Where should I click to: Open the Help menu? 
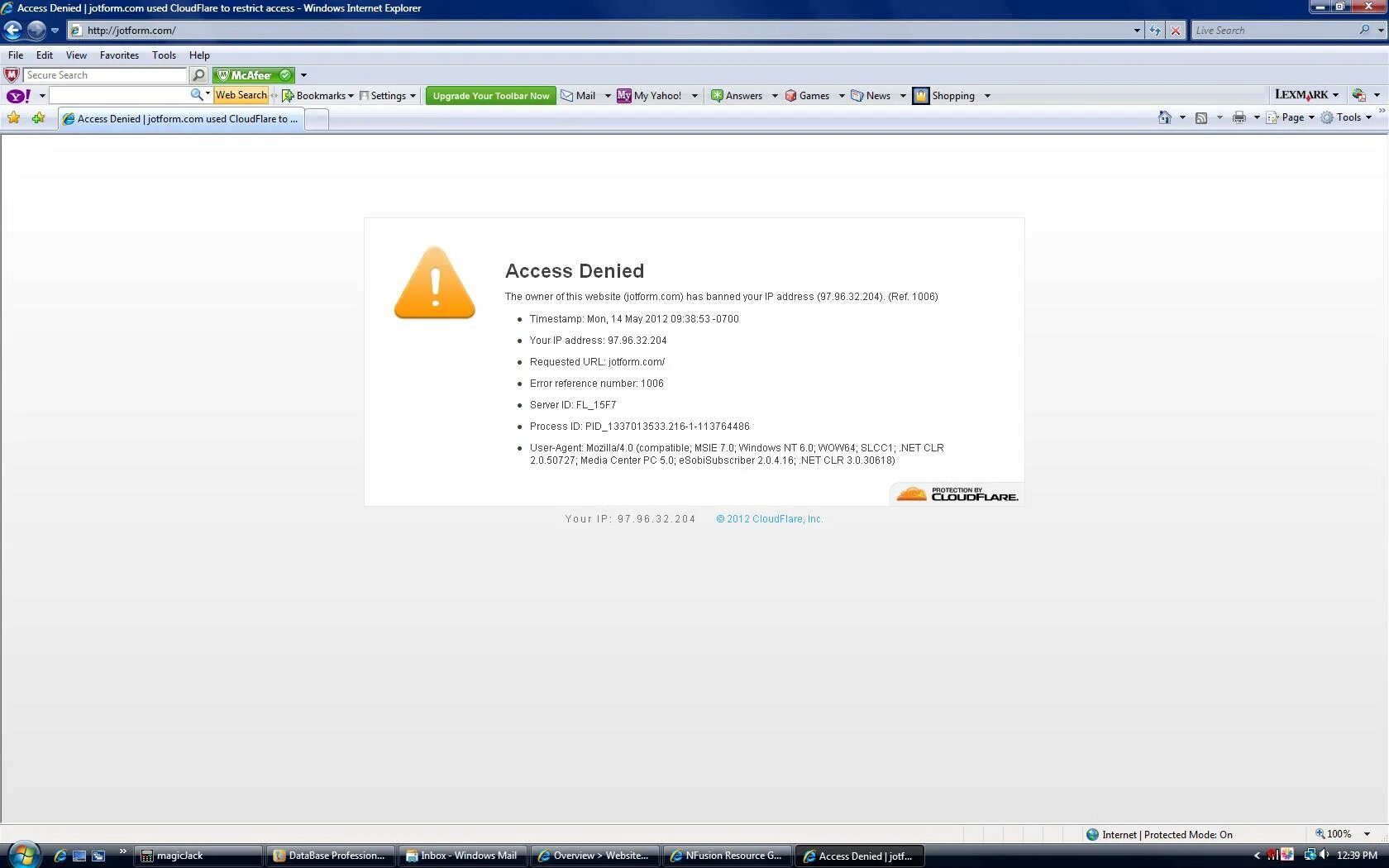(x=199, y=55)
